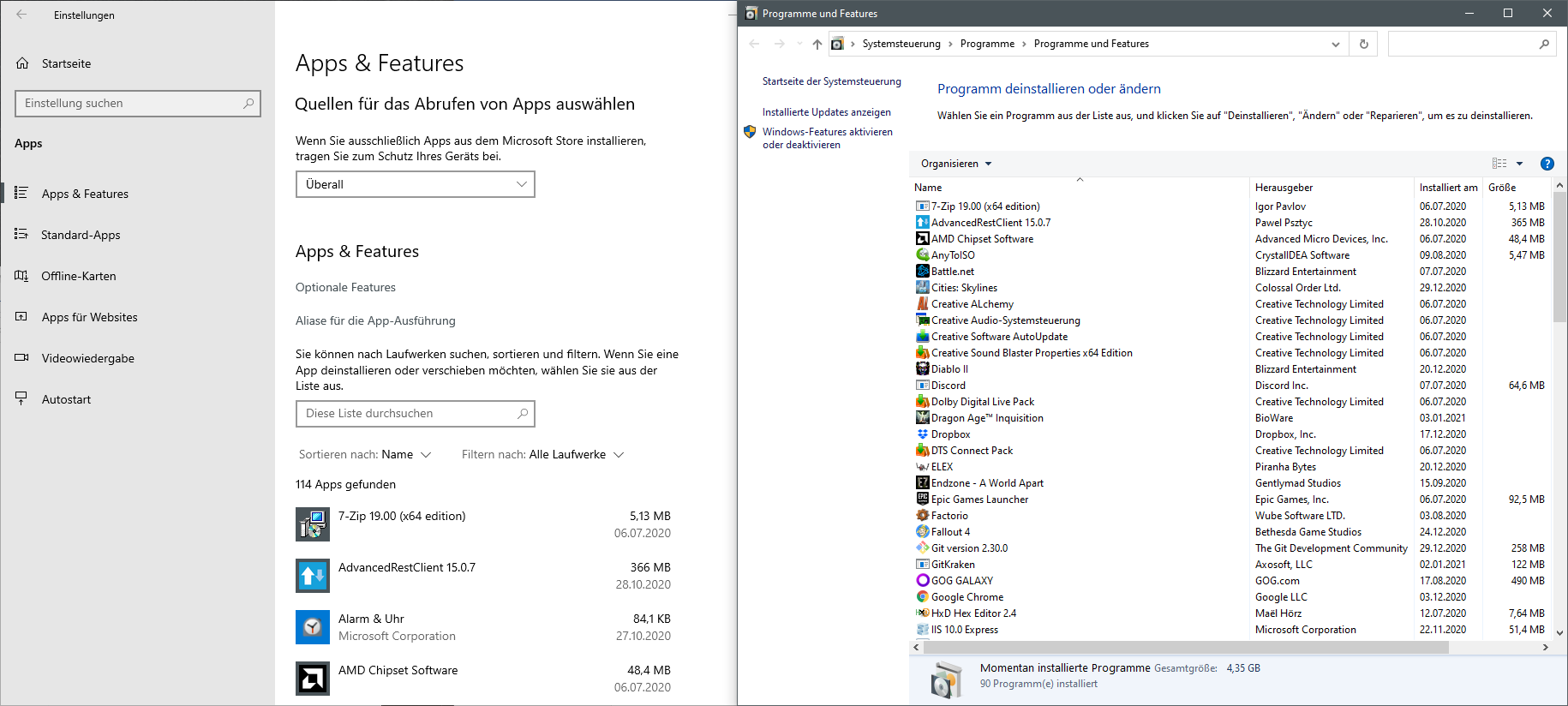
Task: Click the search magnifier in Einstellung suchen
Action: tap(248, 103)
